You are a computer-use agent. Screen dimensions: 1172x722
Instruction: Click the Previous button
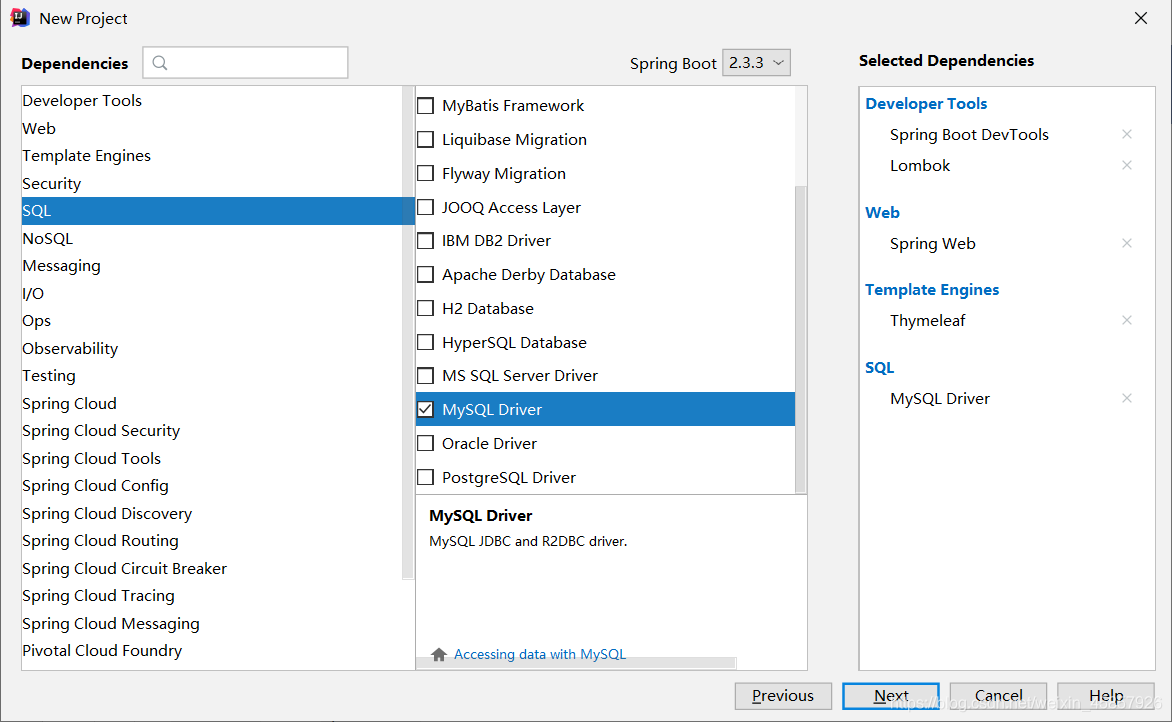click(783, 696)
